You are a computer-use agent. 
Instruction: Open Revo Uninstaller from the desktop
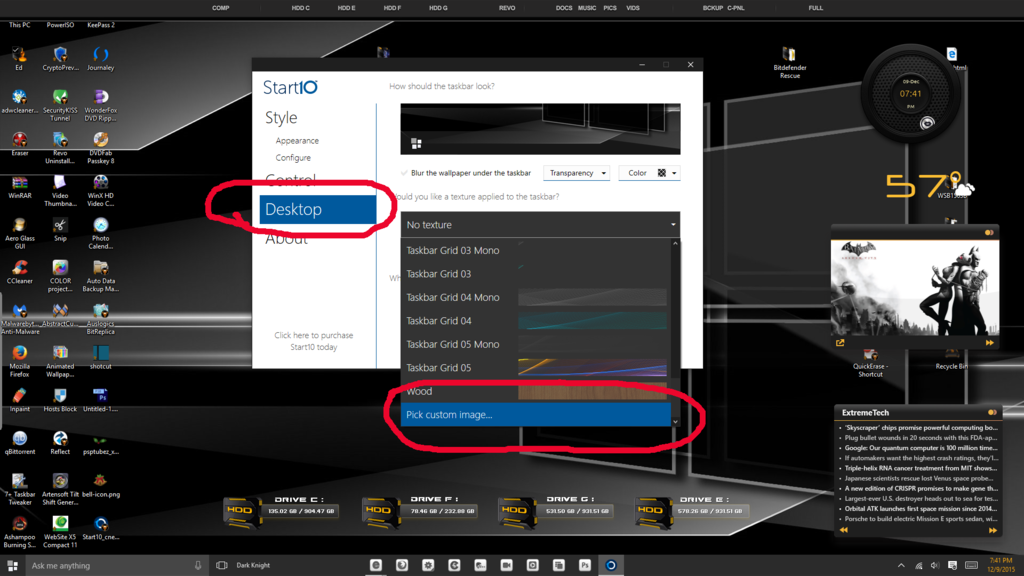click(60, 140)
